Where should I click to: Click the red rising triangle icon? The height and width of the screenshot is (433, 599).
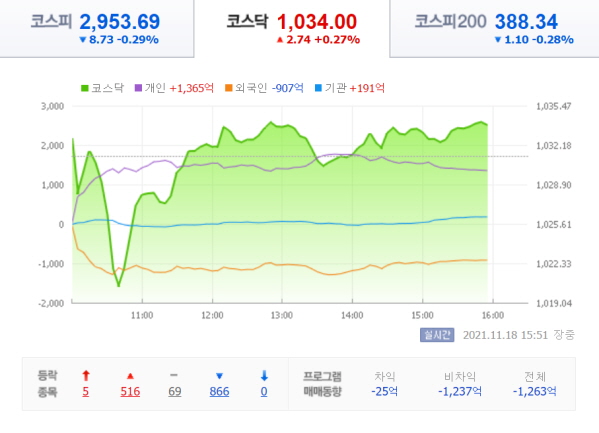pyautogui.click(x=130, y=376)
